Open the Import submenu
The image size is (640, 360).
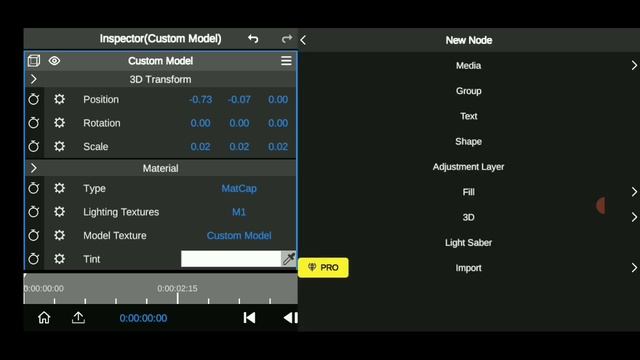[469, 268]
